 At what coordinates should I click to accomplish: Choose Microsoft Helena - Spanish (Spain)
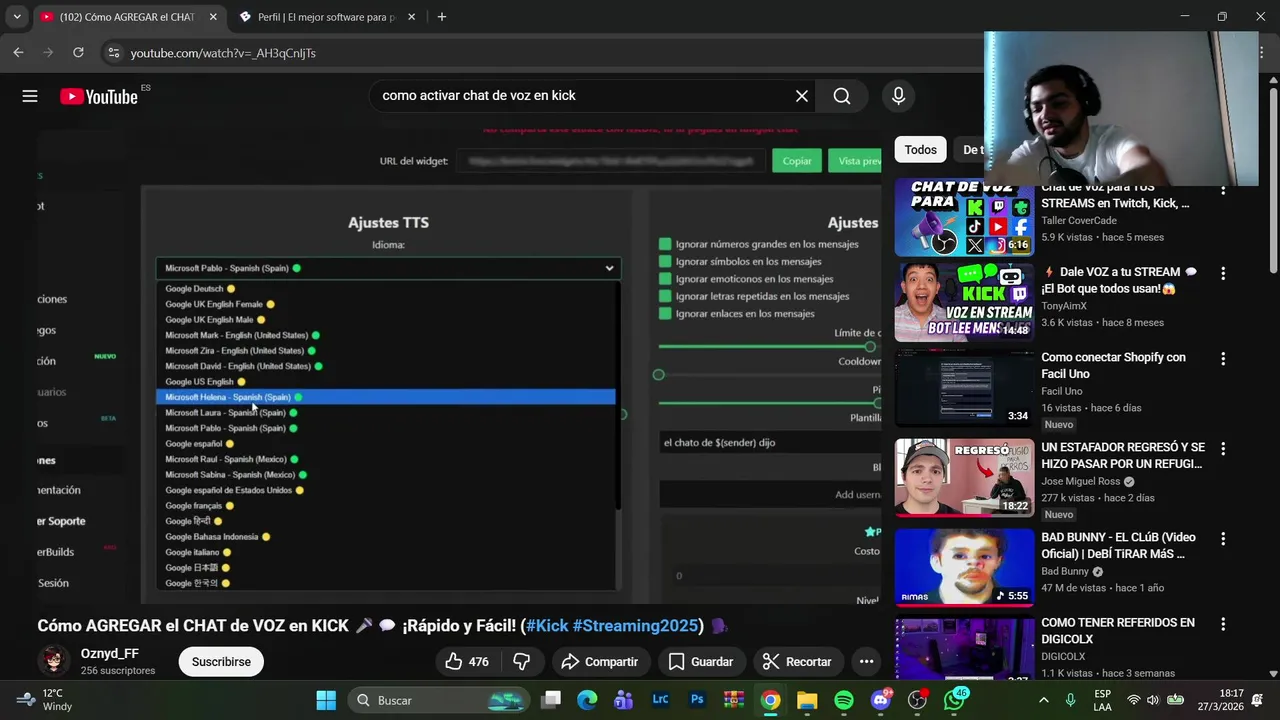click(x=385, y=397)
